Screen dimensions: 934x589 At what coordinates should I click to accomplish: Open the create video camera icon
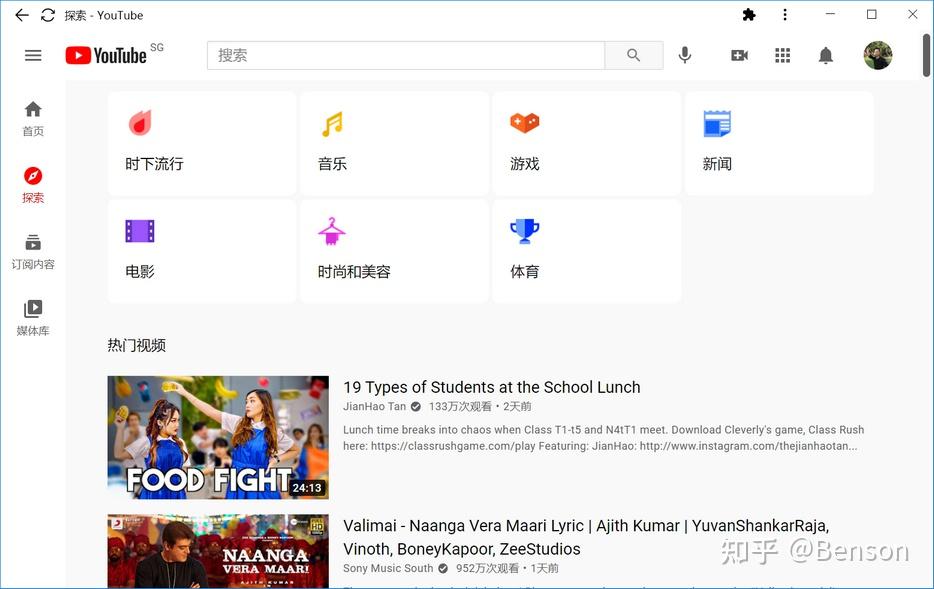tap(738, 55)
